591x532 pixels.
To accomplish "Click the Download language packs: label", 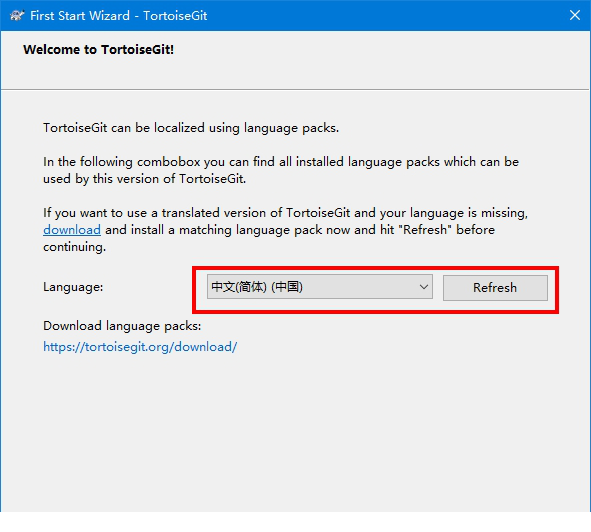I will [122, 326].
